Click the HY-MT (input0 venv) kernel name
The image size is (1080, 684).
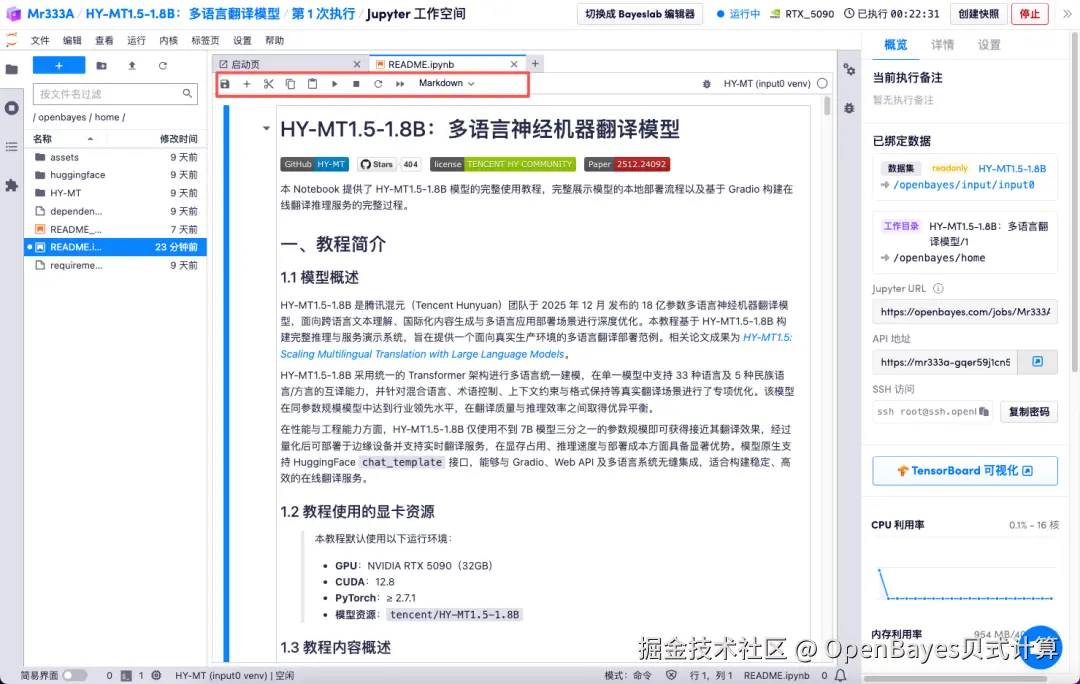[x=767, y=83]
